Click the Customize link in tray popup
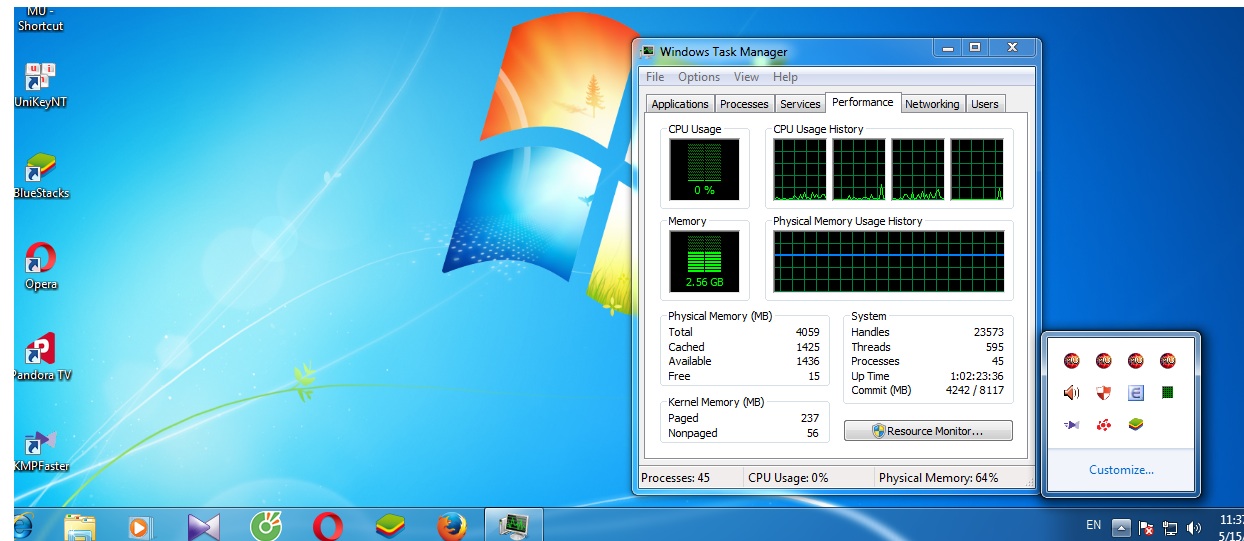Image resolution: width=1244 pixels, height=541 pixels. (1121, 470)
